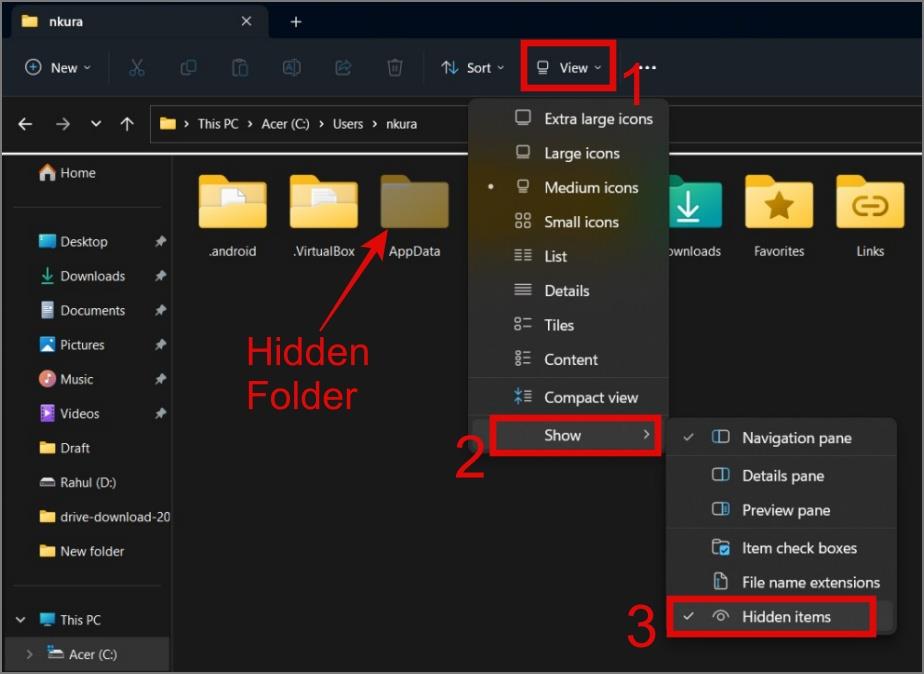The width and height of the screenshot is (924, 674).
Task: Switch to Tiles view
Action: (569, 325)
